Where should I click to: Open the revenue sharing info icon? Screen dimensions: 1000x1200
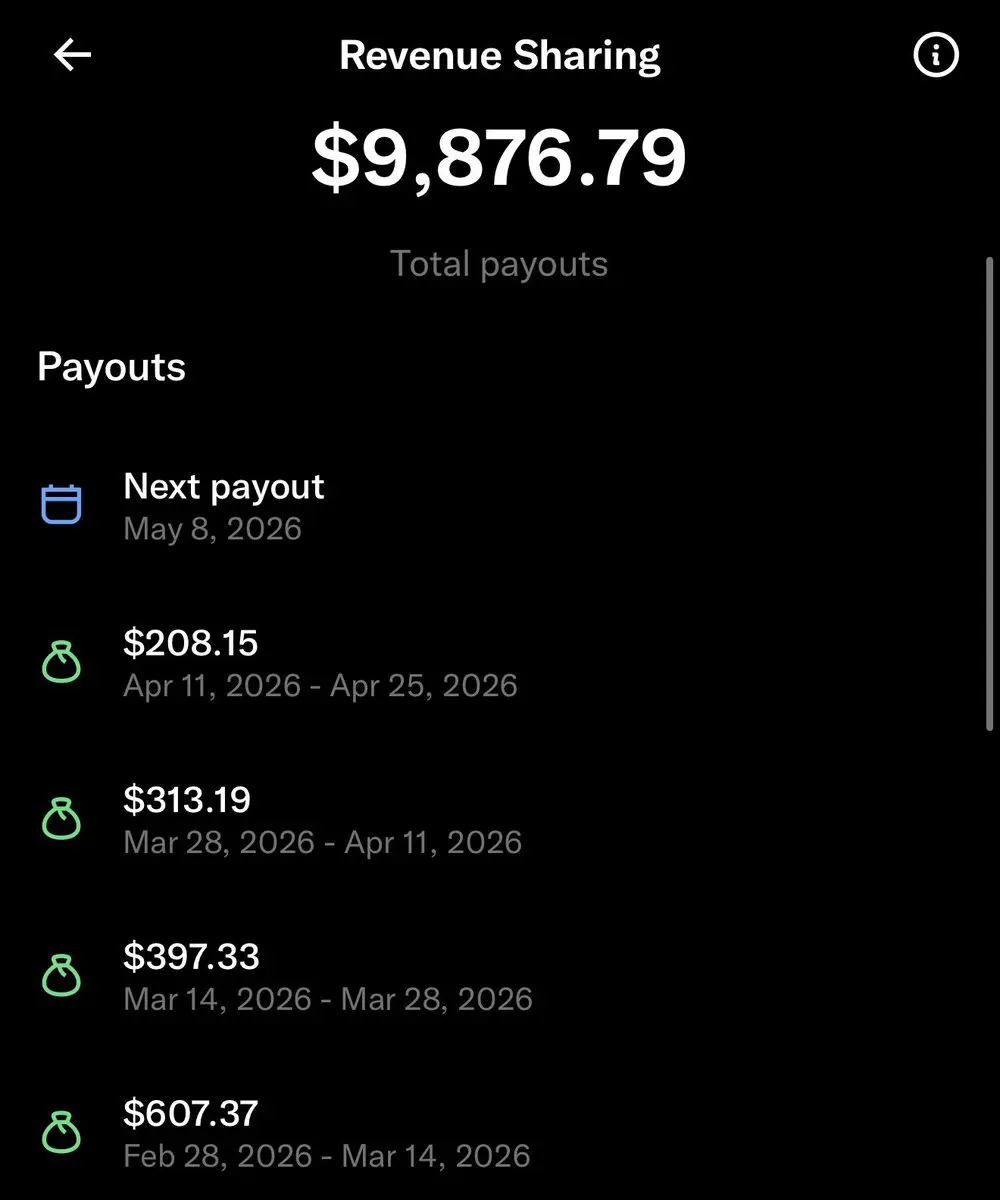click(936, 56)
